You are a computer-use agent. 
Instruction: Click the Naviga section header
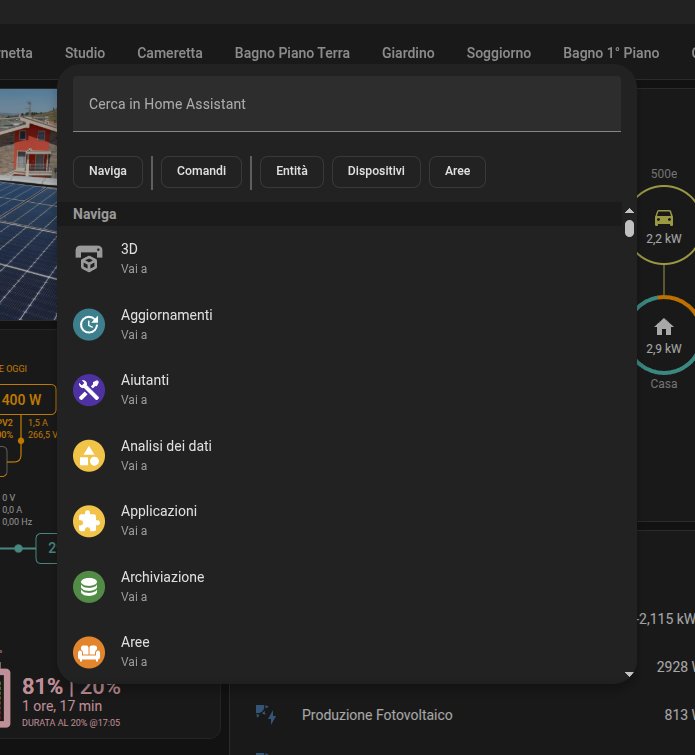pyautogui.click(x=95, y=214)
